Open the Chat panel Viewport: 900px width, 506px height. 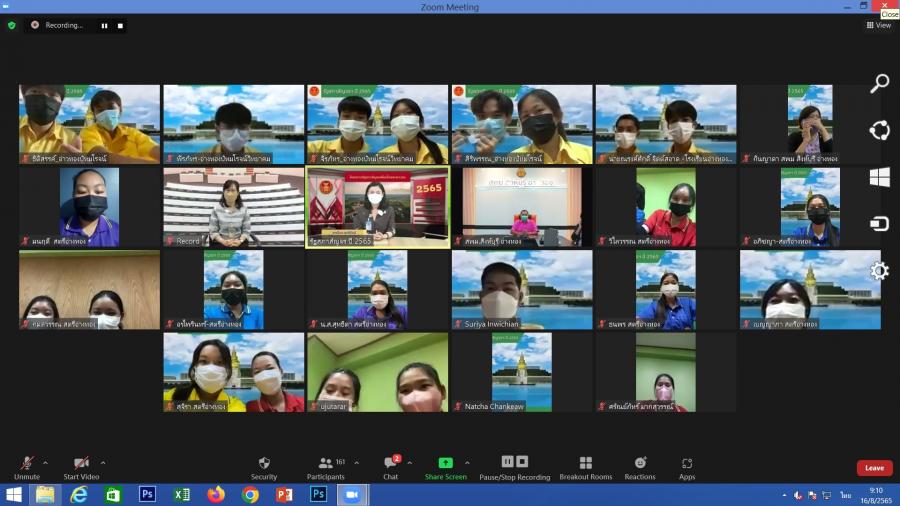pyautogui.click(x=390, y=464)
